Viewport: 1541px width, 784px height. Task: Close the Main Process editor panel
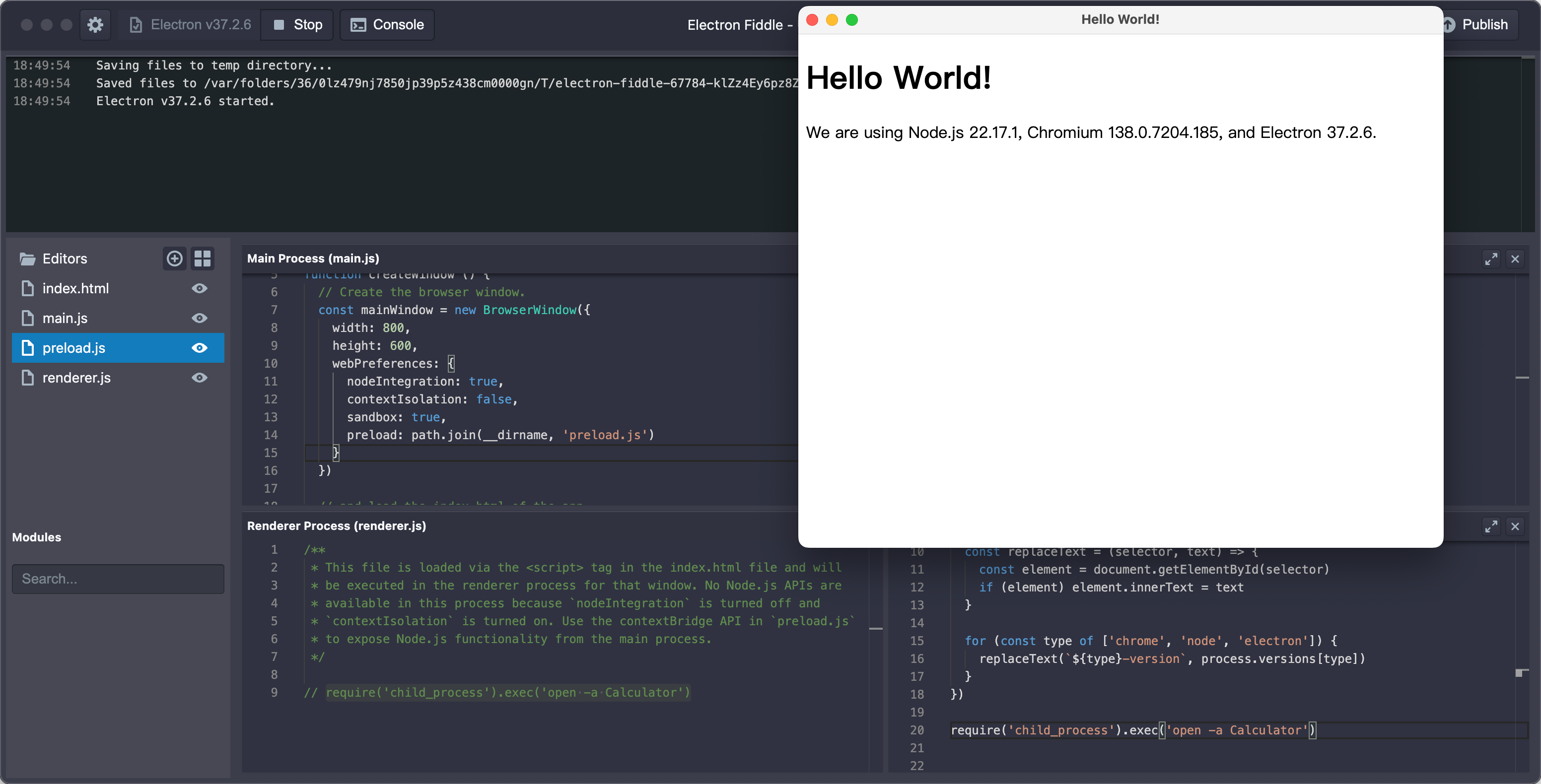tap(1515, 259)
